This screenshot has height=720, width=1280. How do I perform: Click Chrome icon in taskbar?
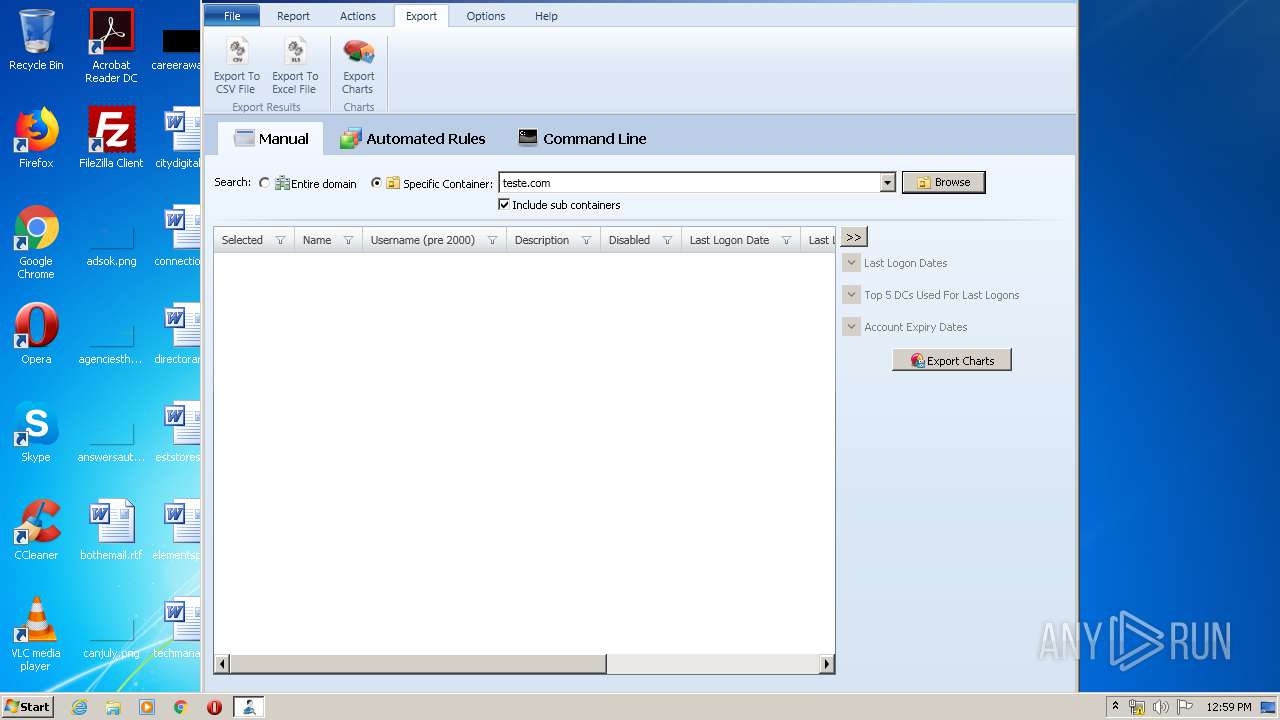pos(180,707)
